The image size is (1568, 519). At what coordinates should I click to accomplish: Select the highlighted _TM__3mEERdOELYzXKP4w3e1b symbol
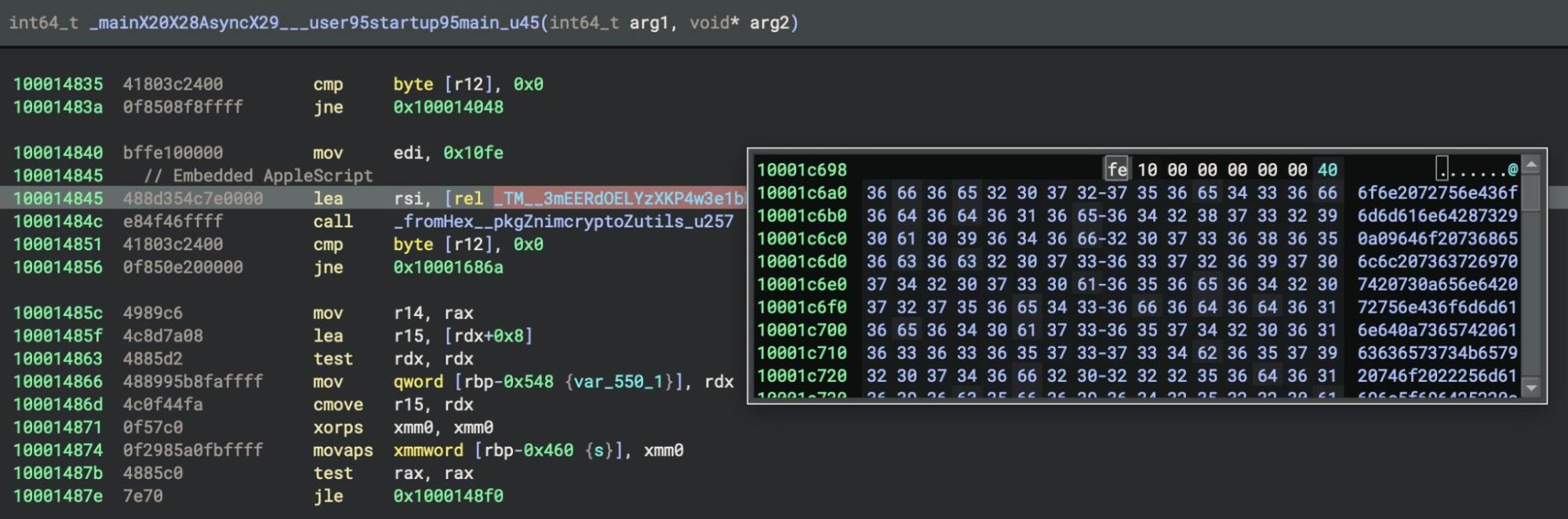coord(618,199)
